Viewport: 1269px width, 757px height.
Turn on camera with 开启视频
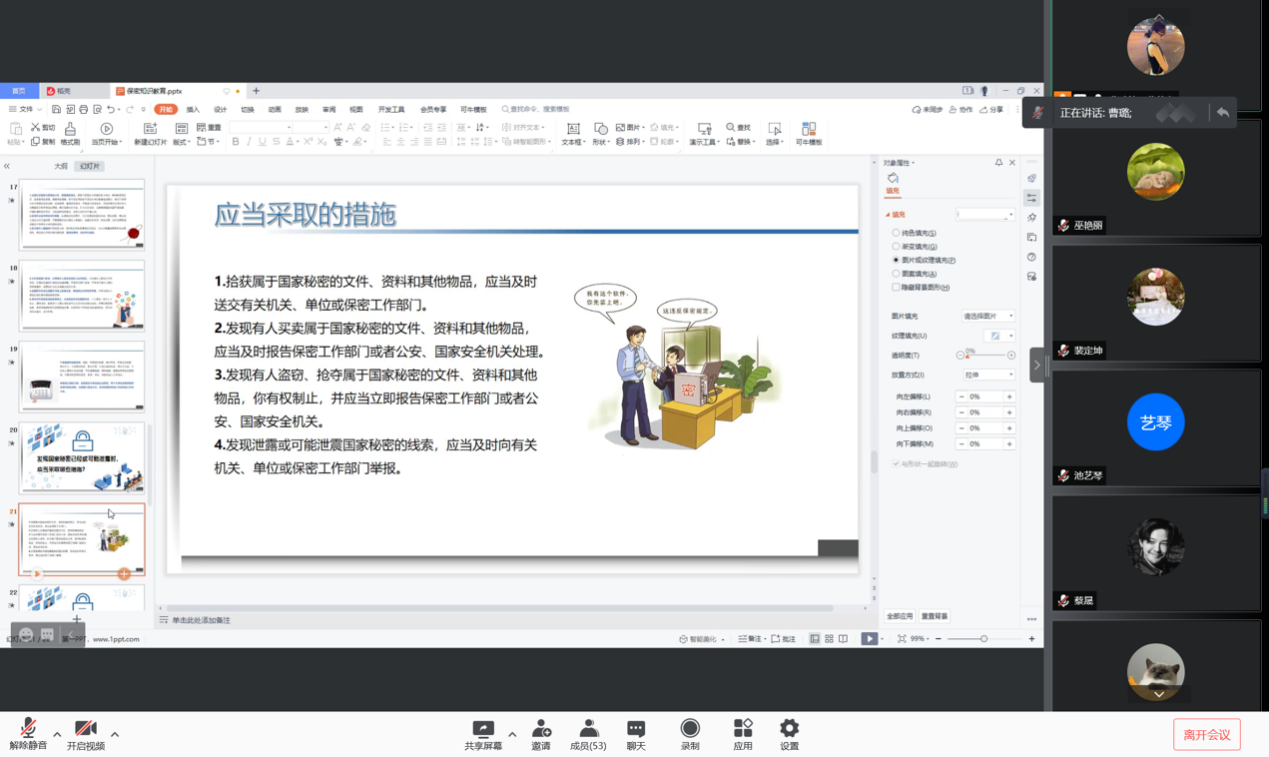[x=86, y=734]
